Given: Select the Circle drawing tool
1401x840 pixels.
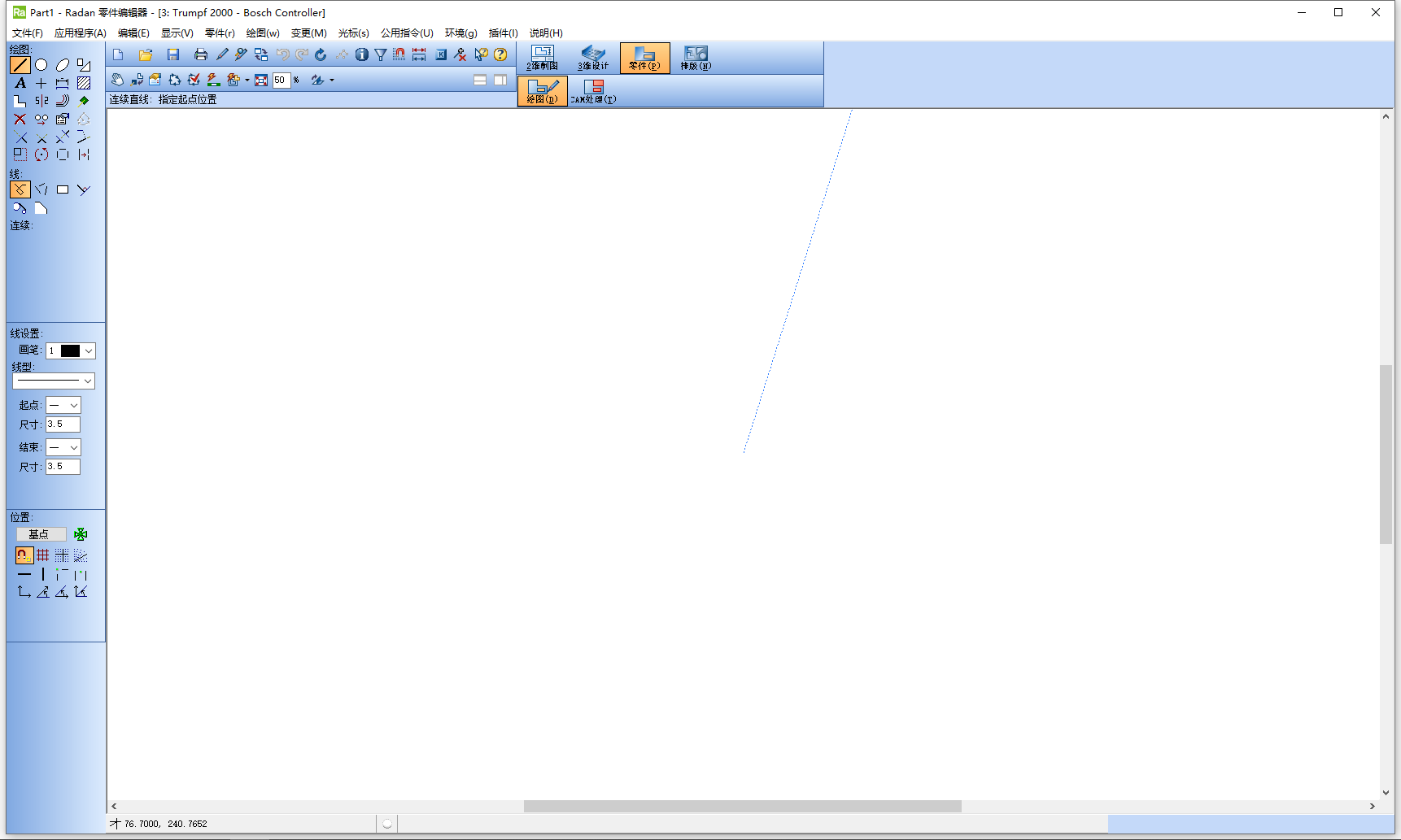Looking at the screenshot, I should click(x=41, y=65).
